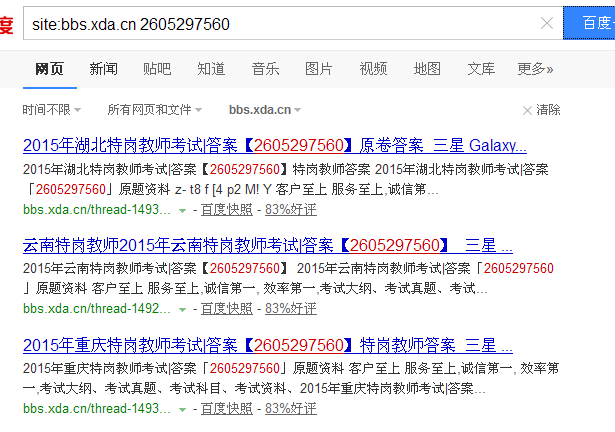Click the Baidu logo
615x432 pixels.
tap(6, 23)
